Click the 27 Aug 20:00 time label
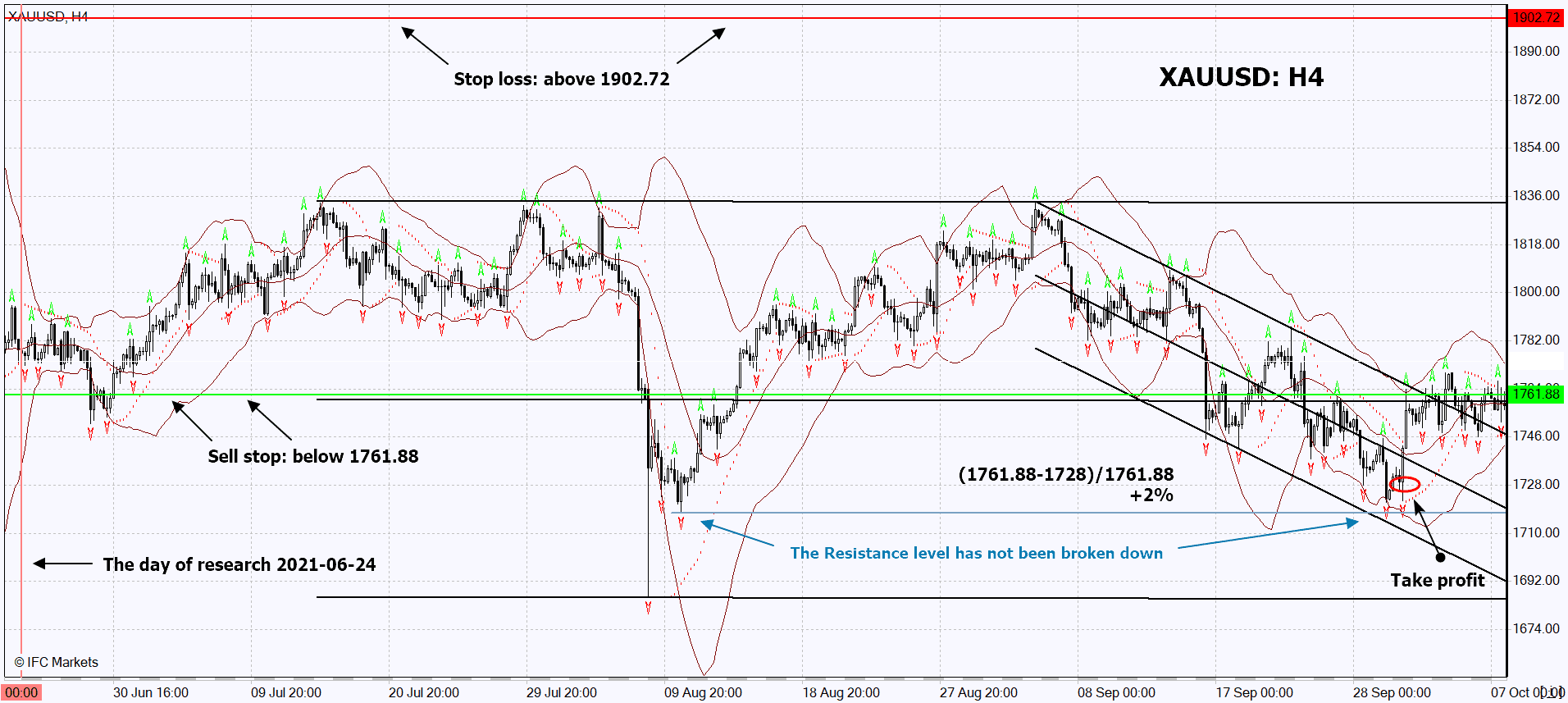This screenshot has width=1568, height=703. (978, 692)
